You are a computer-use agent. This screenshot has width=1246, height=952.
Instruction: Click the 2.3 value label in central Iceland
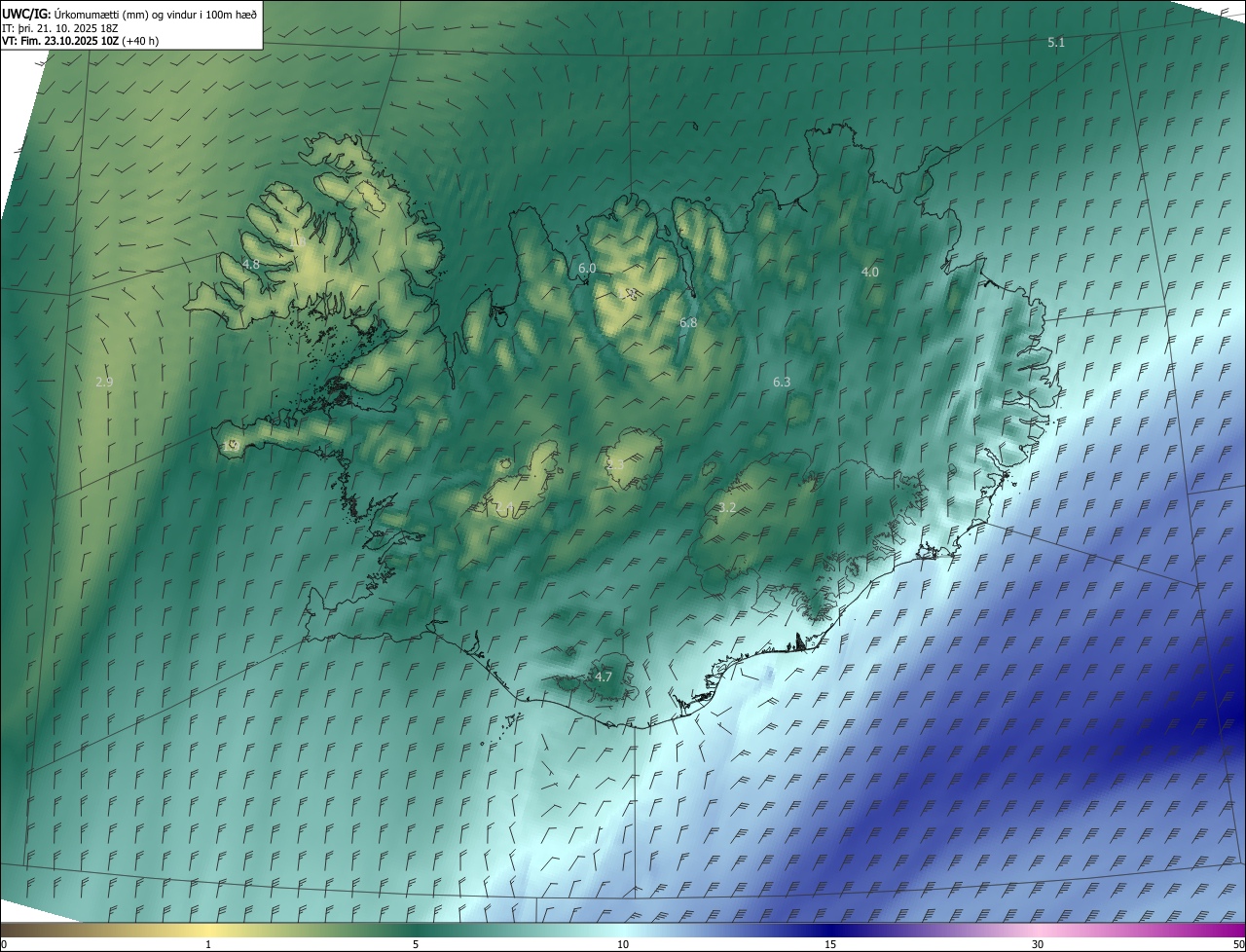[x=615, y=465]
